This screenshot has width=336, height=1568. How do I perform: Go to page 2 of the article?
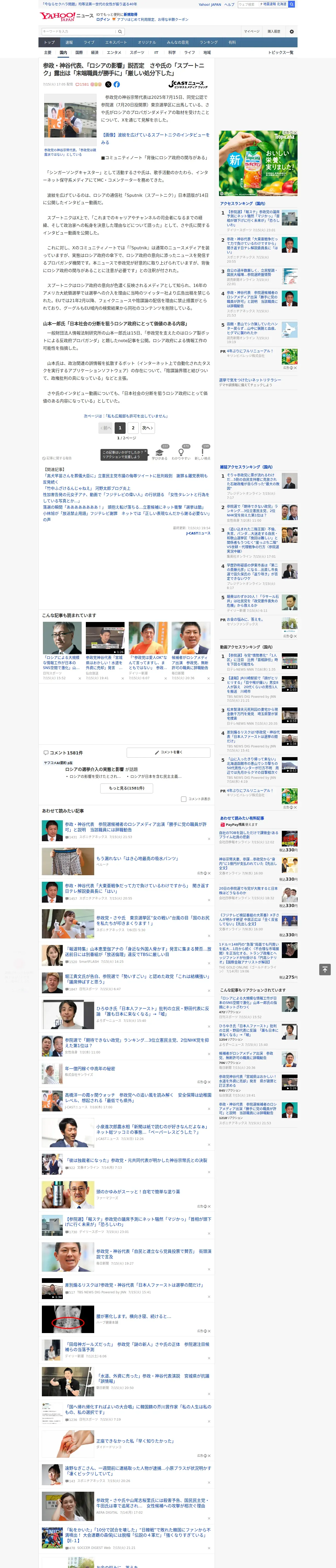(x=133, y=428)
